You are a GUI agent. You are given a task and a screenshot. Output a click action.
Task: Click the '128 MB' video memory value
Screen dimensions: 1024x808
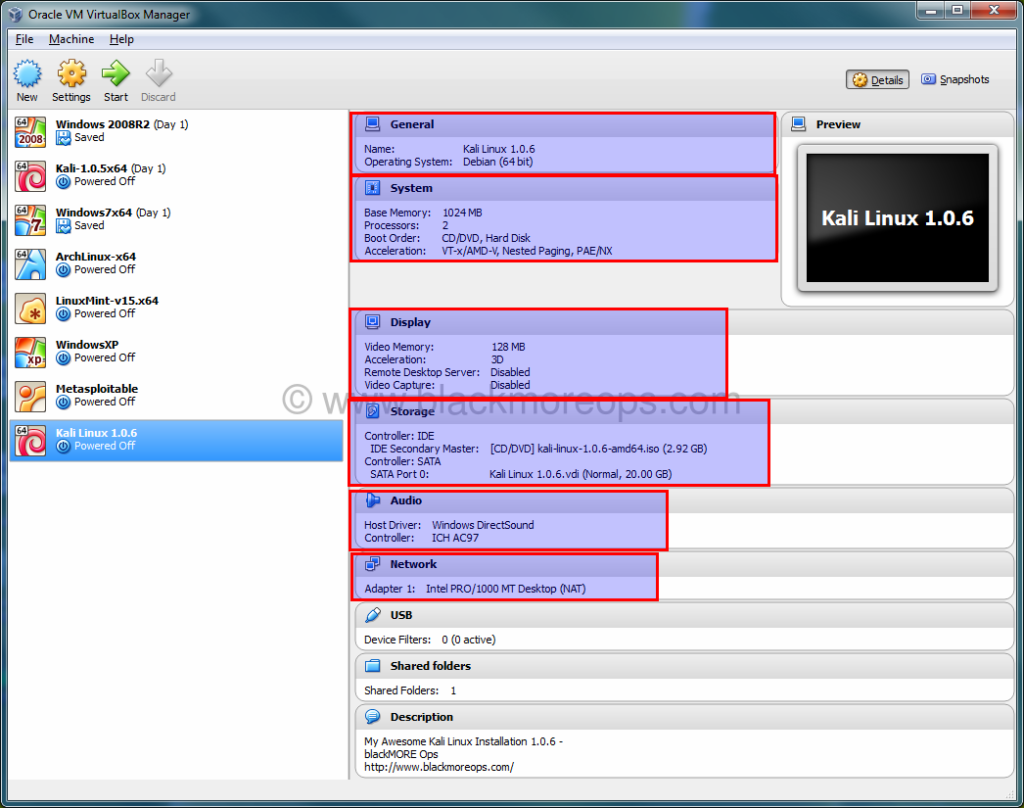[x=508, y=347]
